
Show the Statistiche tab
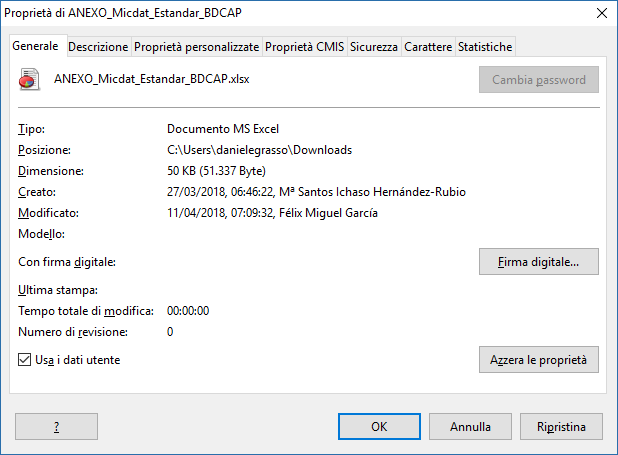pyautogui.click(x=485, y=47)
